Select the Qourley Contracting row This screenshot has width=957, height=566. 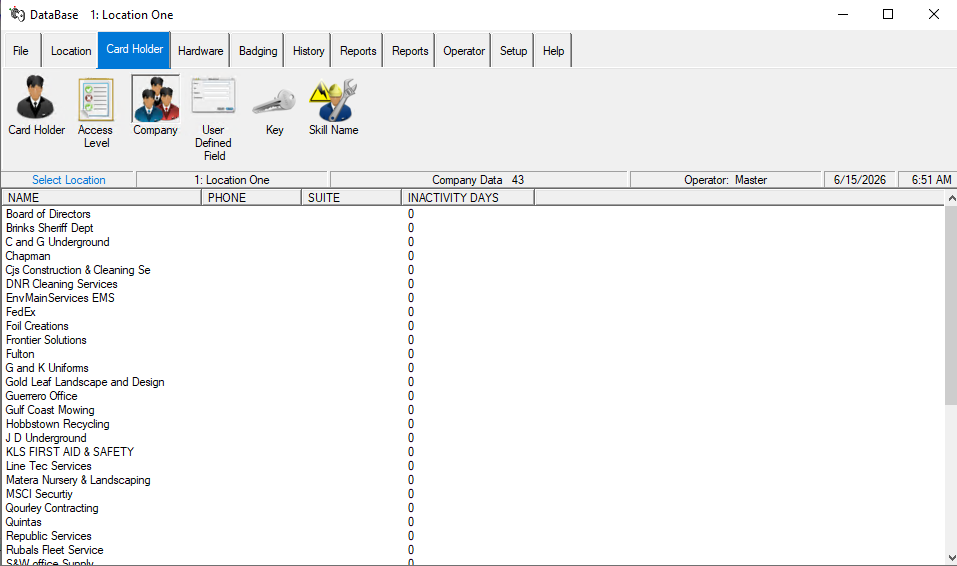click(473, 509)
